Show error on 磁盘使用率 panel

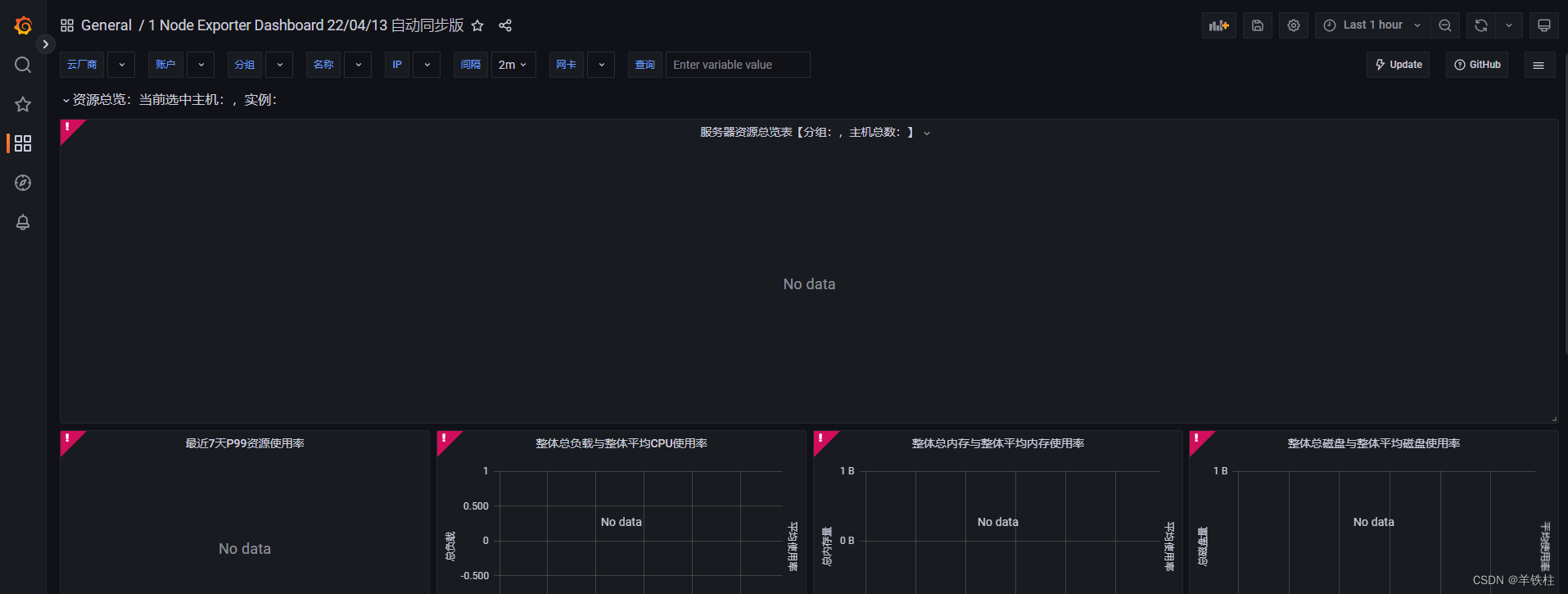click(x=1198, y=439)
